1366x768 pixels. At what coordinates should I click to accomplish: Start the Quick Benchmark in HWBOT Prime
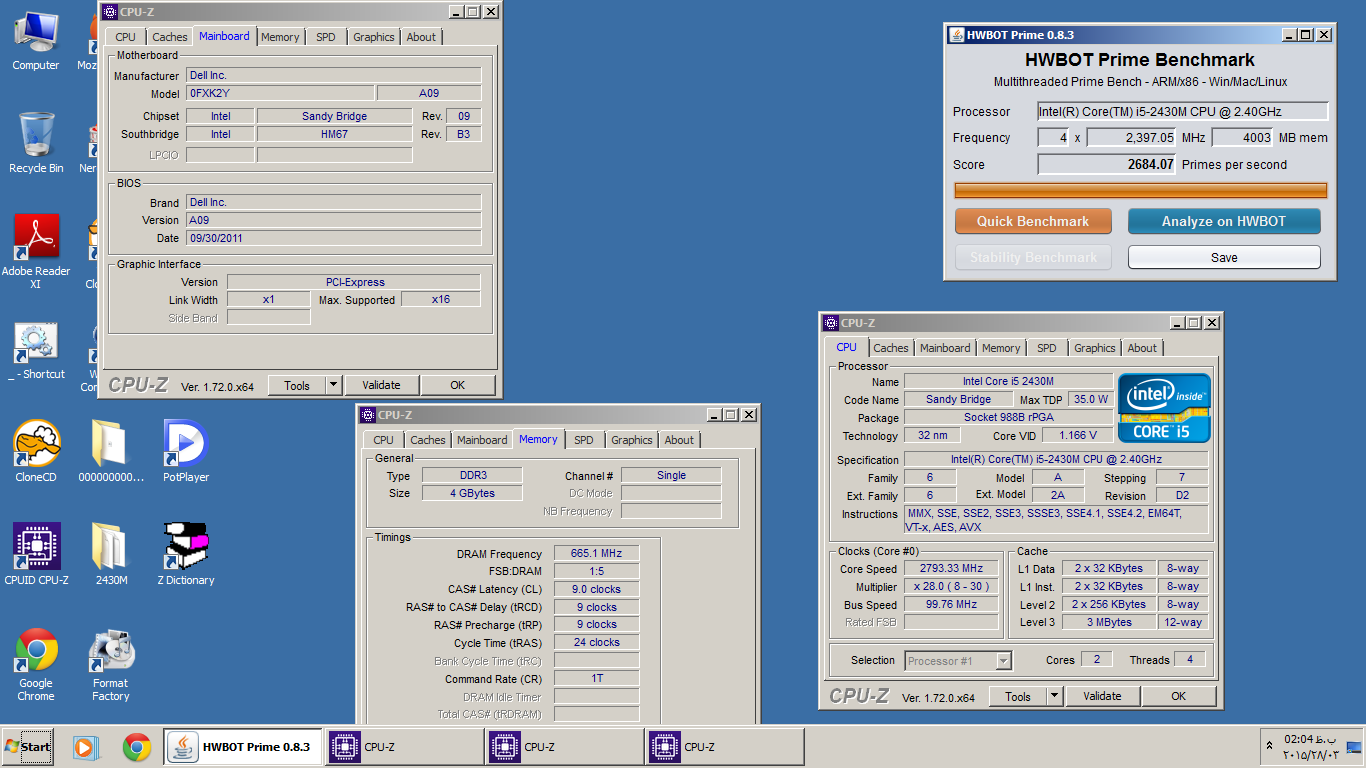pos(1033,221)
